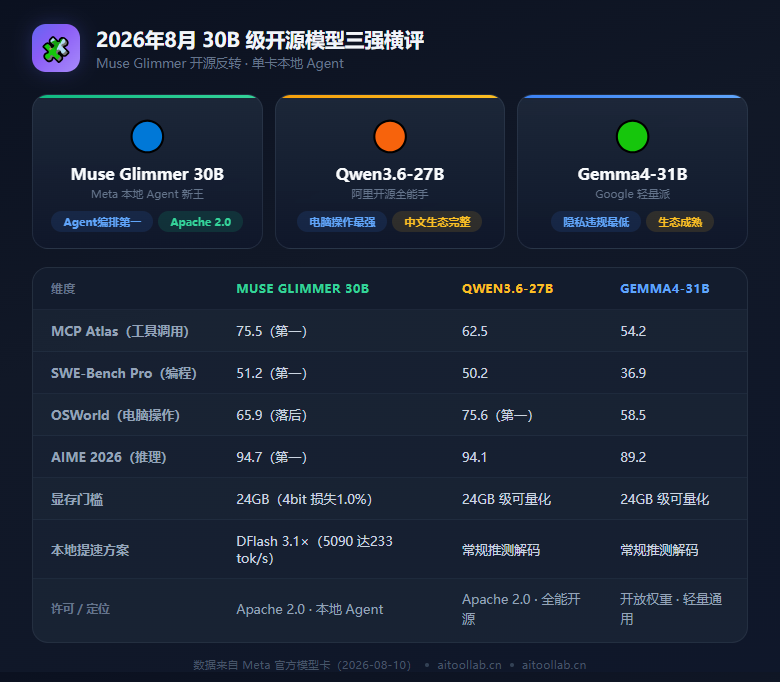Click the '54.2' cell
The height and width of the screenshot is (682, 780).
pyautogui.click(x=633, y=331)
